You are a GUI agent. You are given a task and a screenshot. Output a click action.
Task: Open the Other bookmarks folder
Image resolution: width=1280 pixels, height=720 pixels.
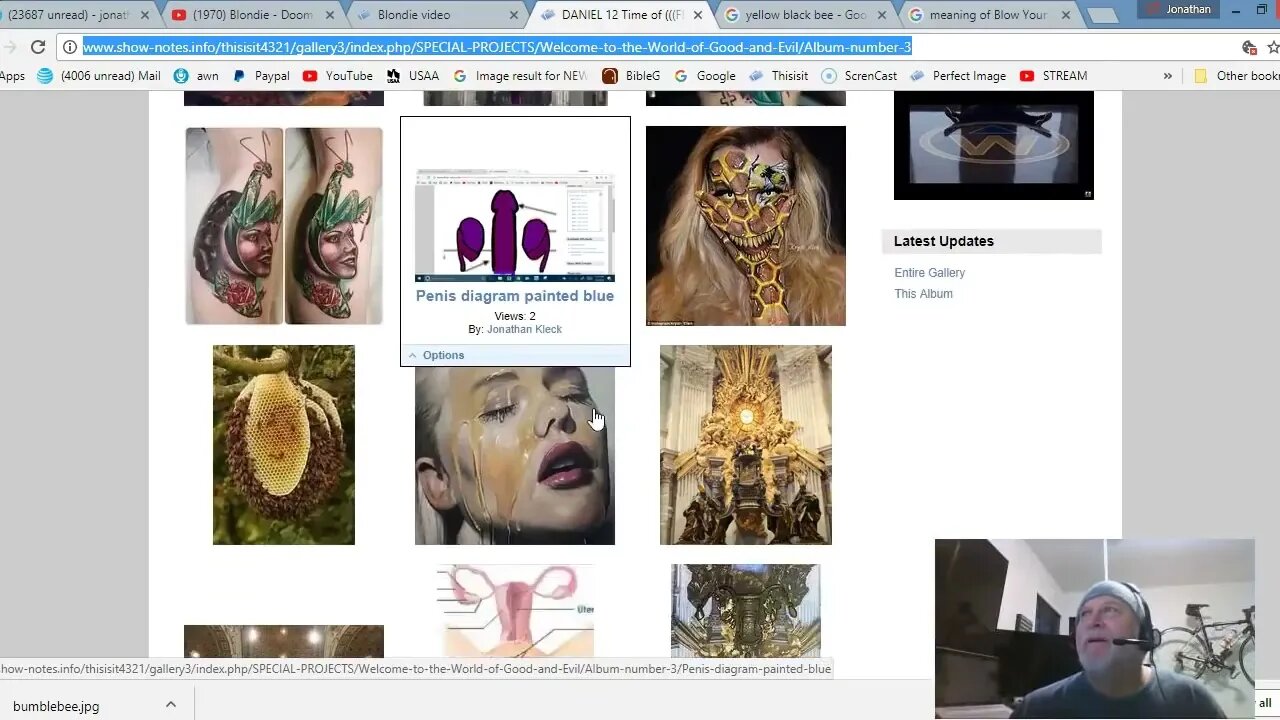[x=1237, y=76]
